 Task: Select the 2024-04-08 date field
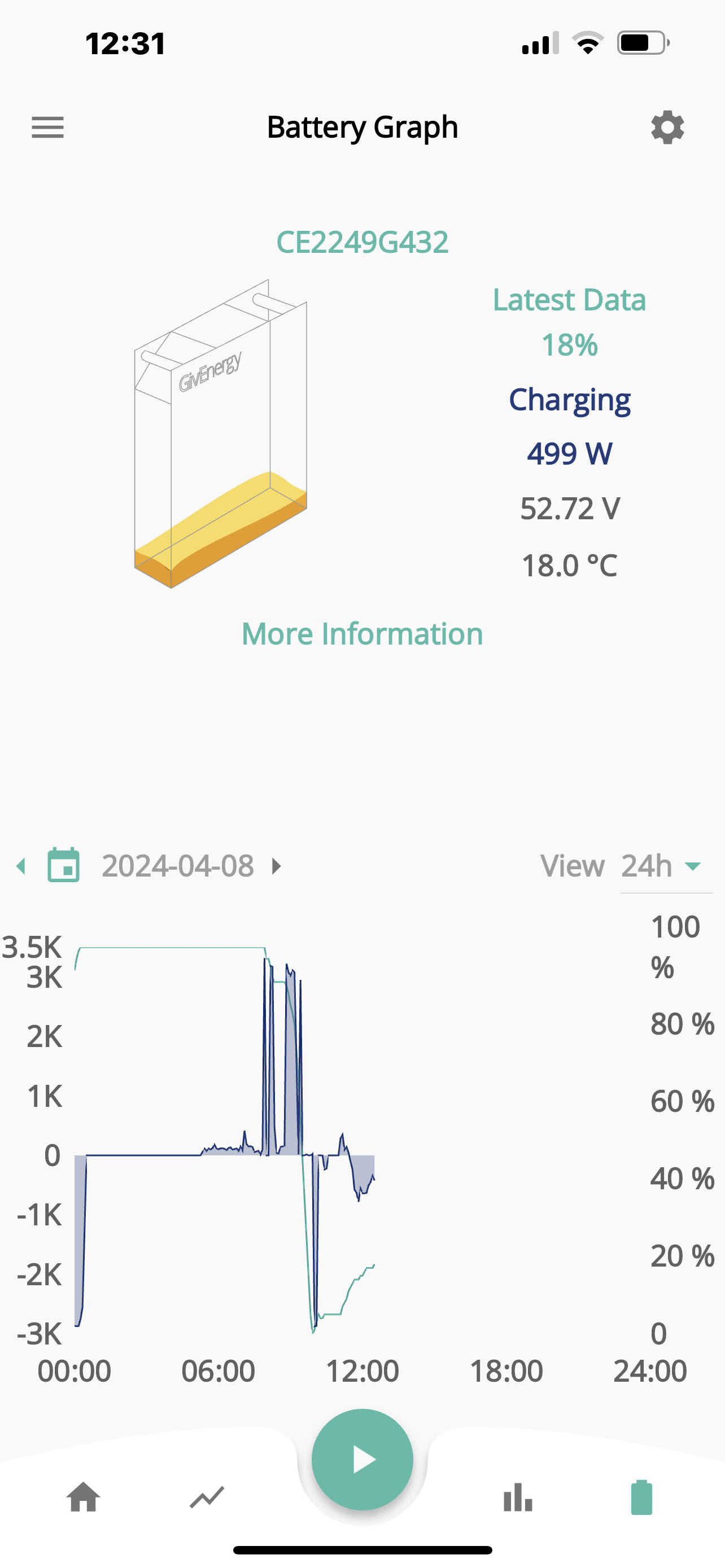177,866
